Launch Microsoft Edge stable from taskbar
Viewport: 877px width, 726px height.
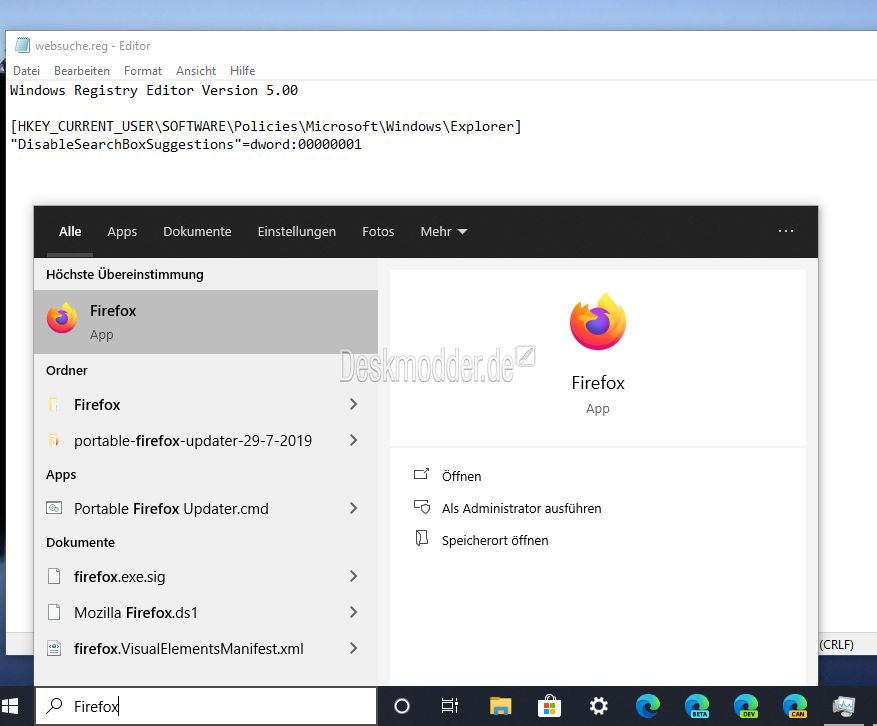click(648, 706)
